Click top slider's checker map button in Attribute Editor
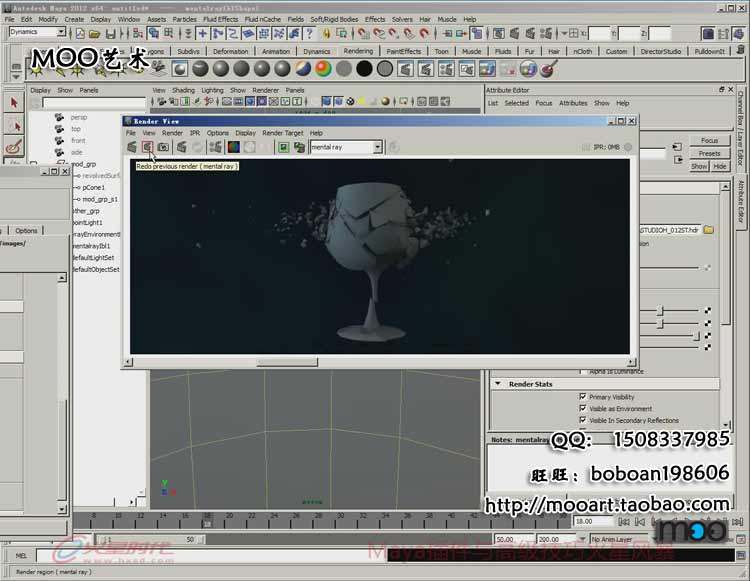The width and height of the screenshot is (750, 581). click(x=707, y=311)
